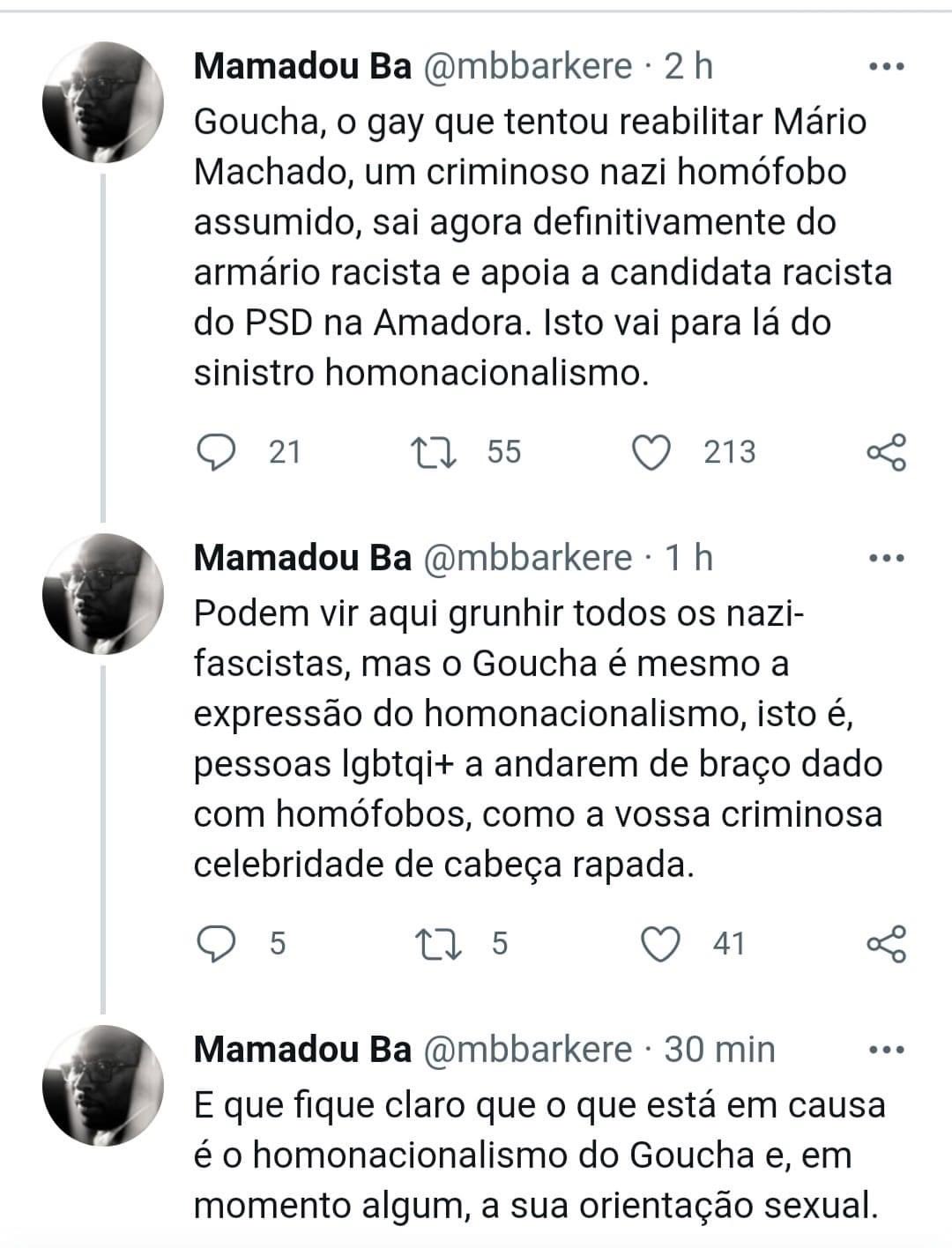The width and height of the screenshot is (952, 1248).
Task: Reply to the first tweet about Goucha
Action: click(x=214, y=452)
